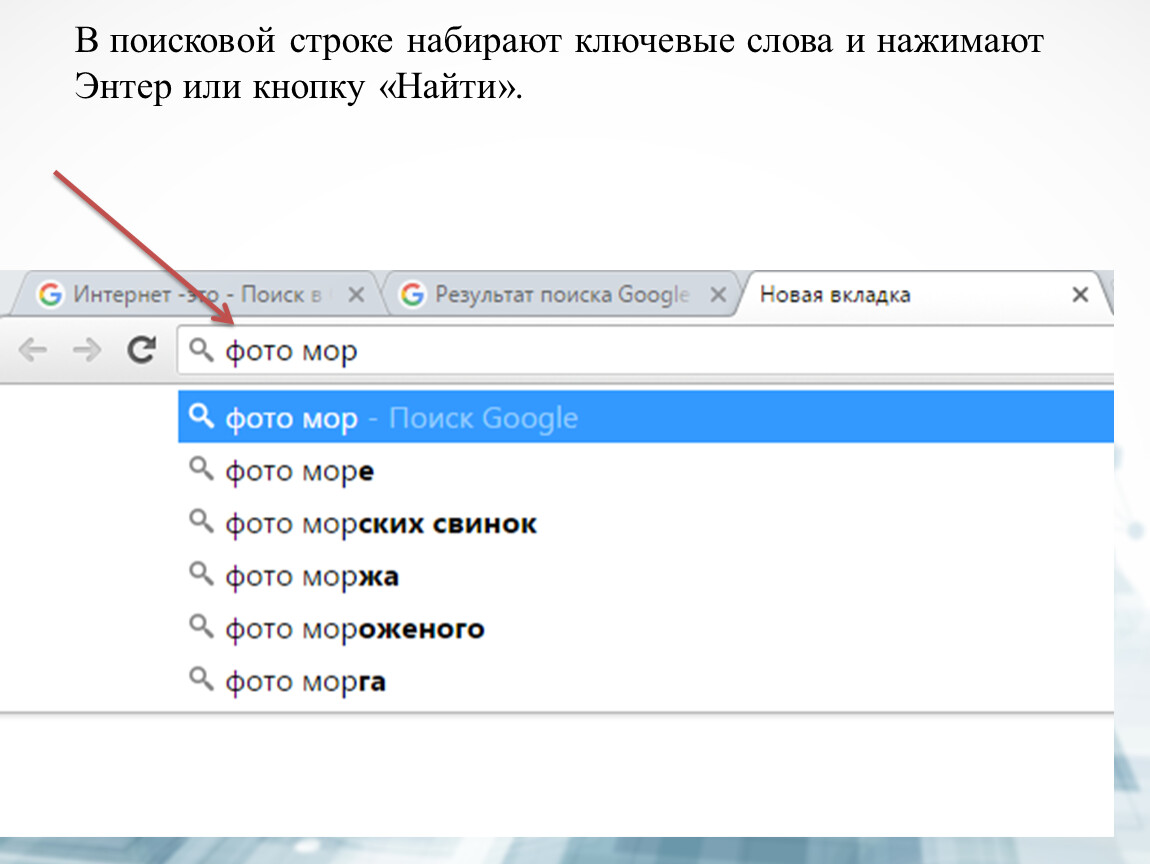The height and width of the screenshot is (864, 1150).
Task: Click the browser Back arrow
Action: click(x=33, y=351)
